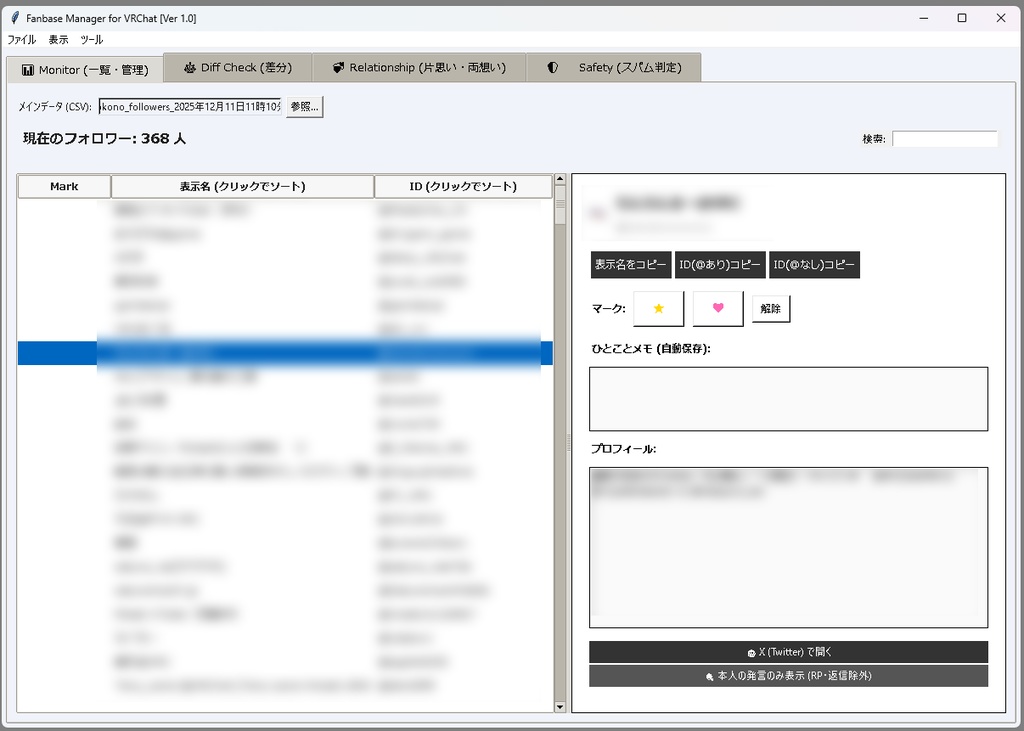
Task: Select the highlighted blue row in follower list
Action: (x=285, y=353)
